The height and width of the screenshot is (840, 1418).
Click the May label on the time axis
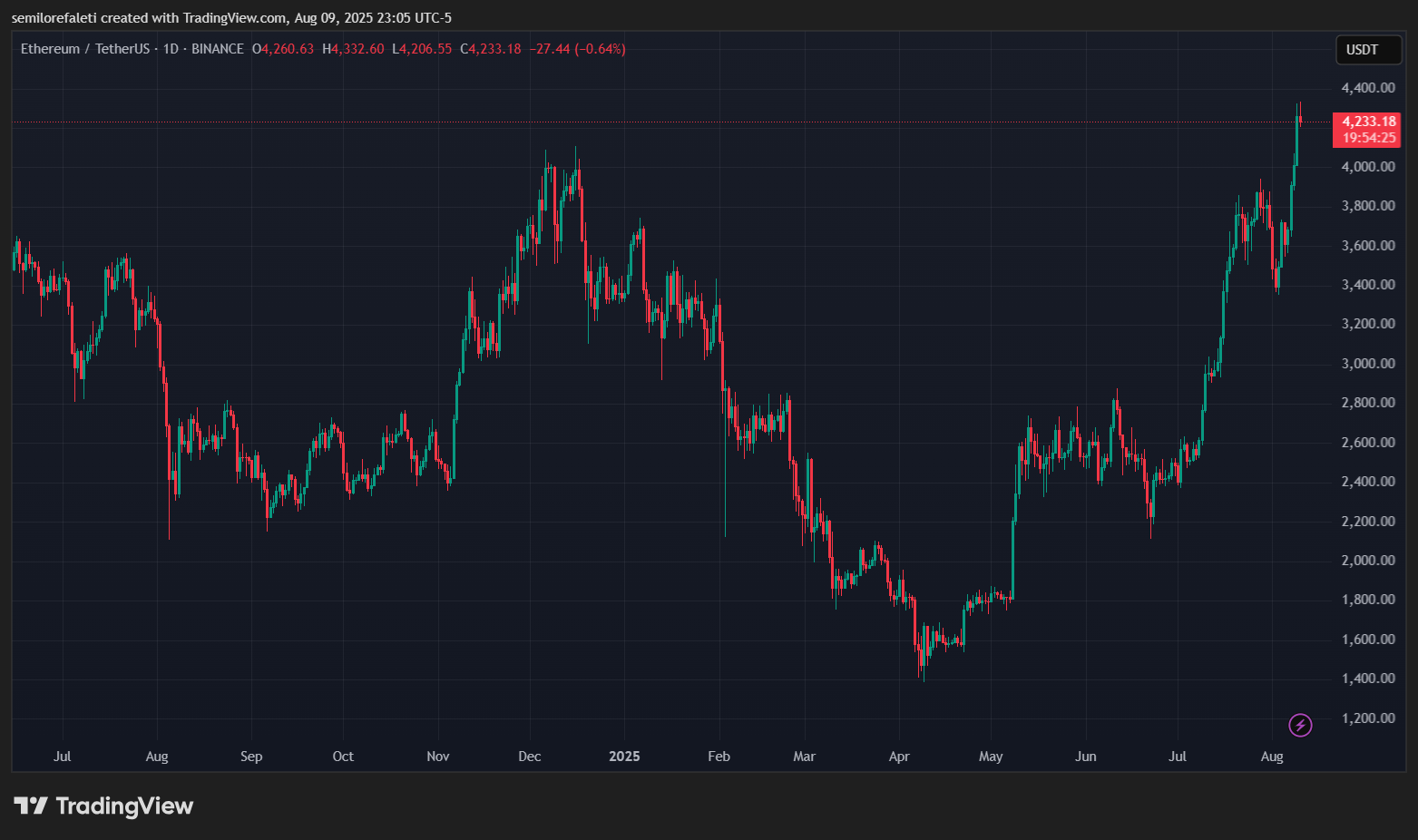coord(991,757)
